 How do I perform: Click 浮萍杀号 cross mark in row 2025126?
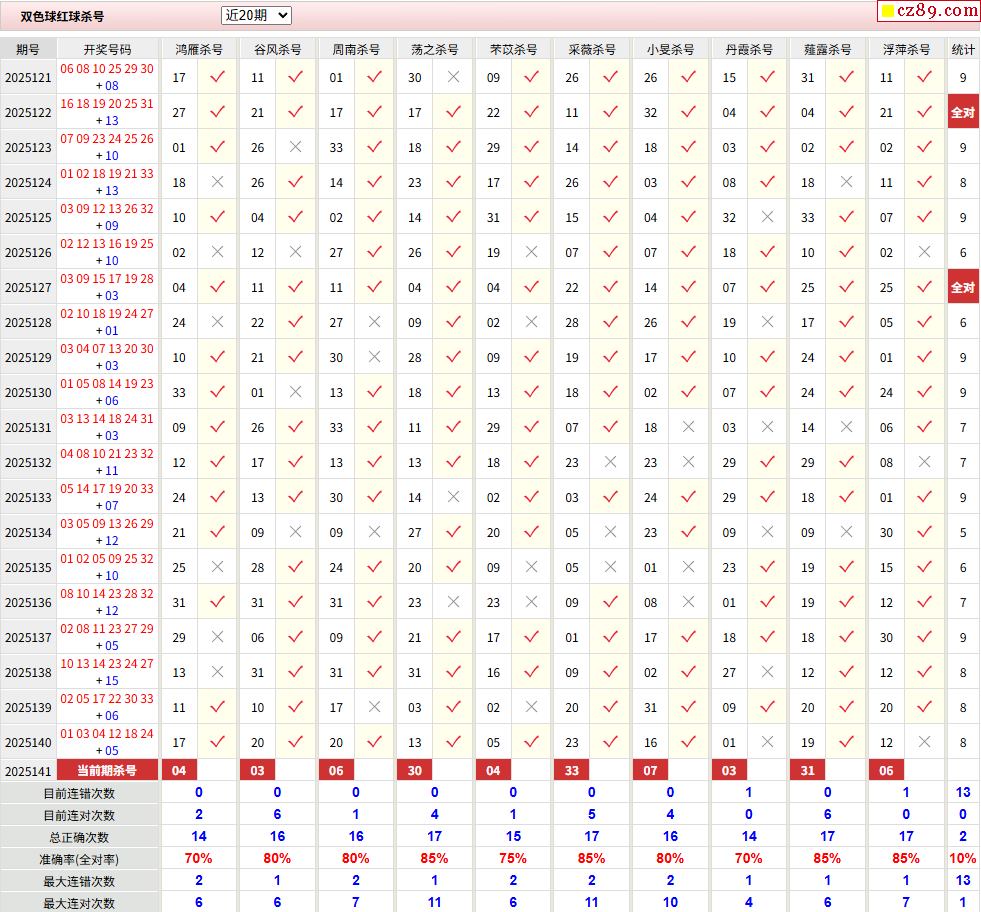click(x=924, y=252)
